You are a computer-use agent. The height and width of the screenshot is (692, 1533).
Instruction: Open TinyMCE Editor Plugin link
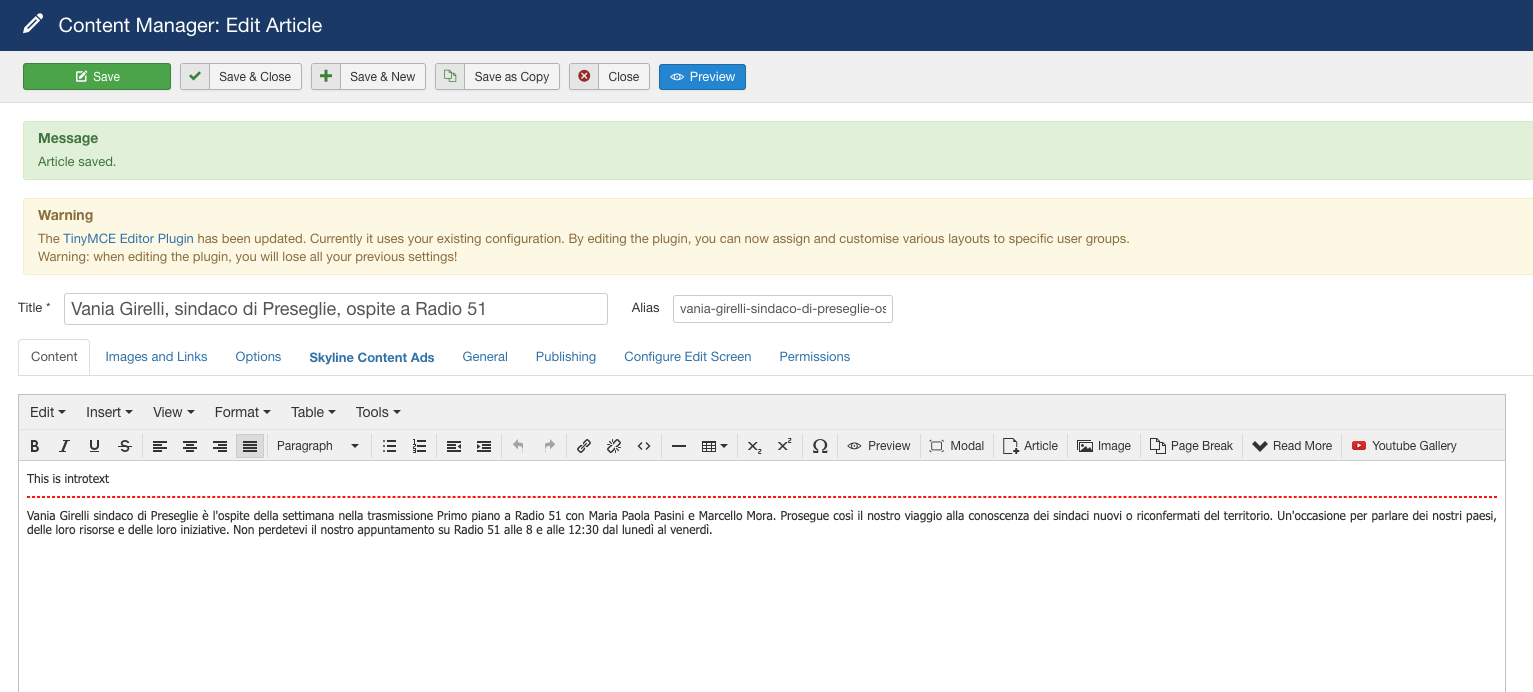point(128,239)
